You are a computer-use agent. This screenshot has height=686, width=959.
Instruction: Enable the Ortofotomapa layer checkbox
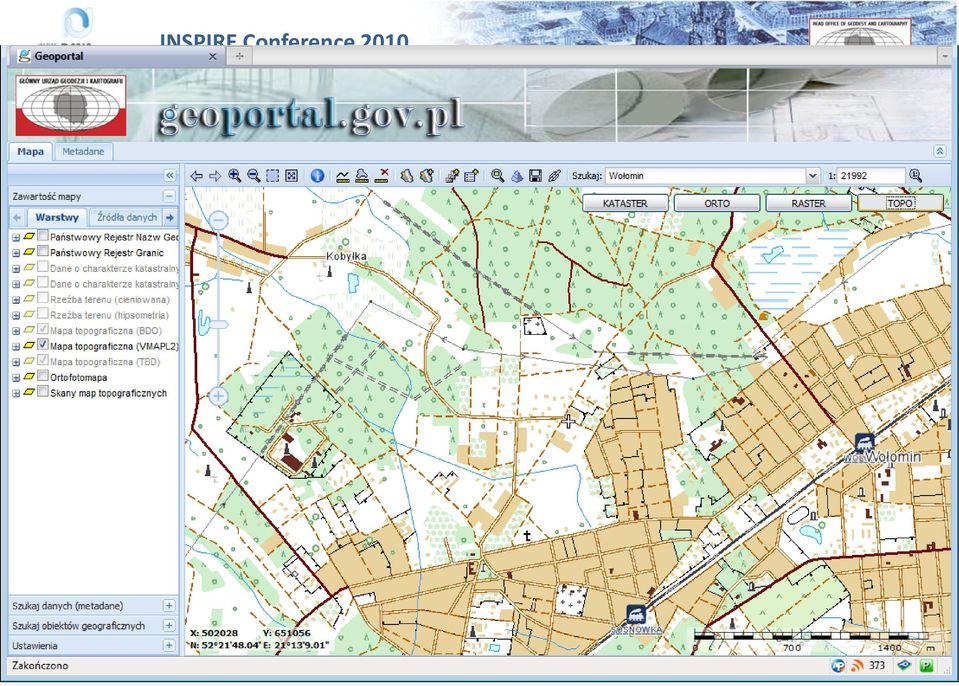coord(43,376)
